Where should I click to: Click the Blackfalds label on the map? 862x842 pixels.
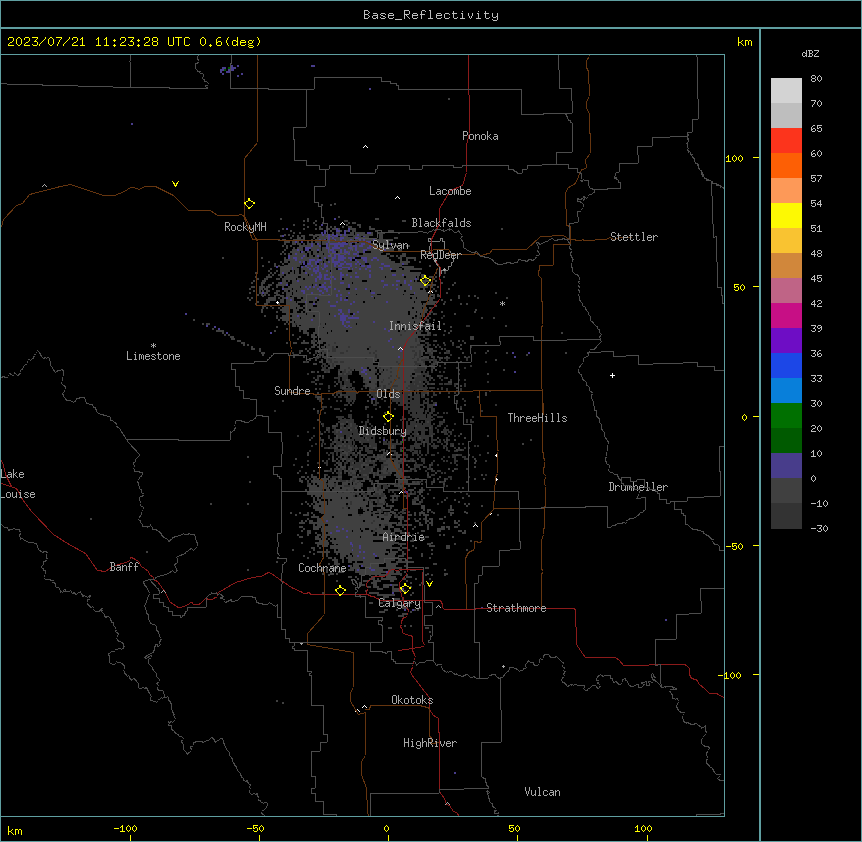441,223
